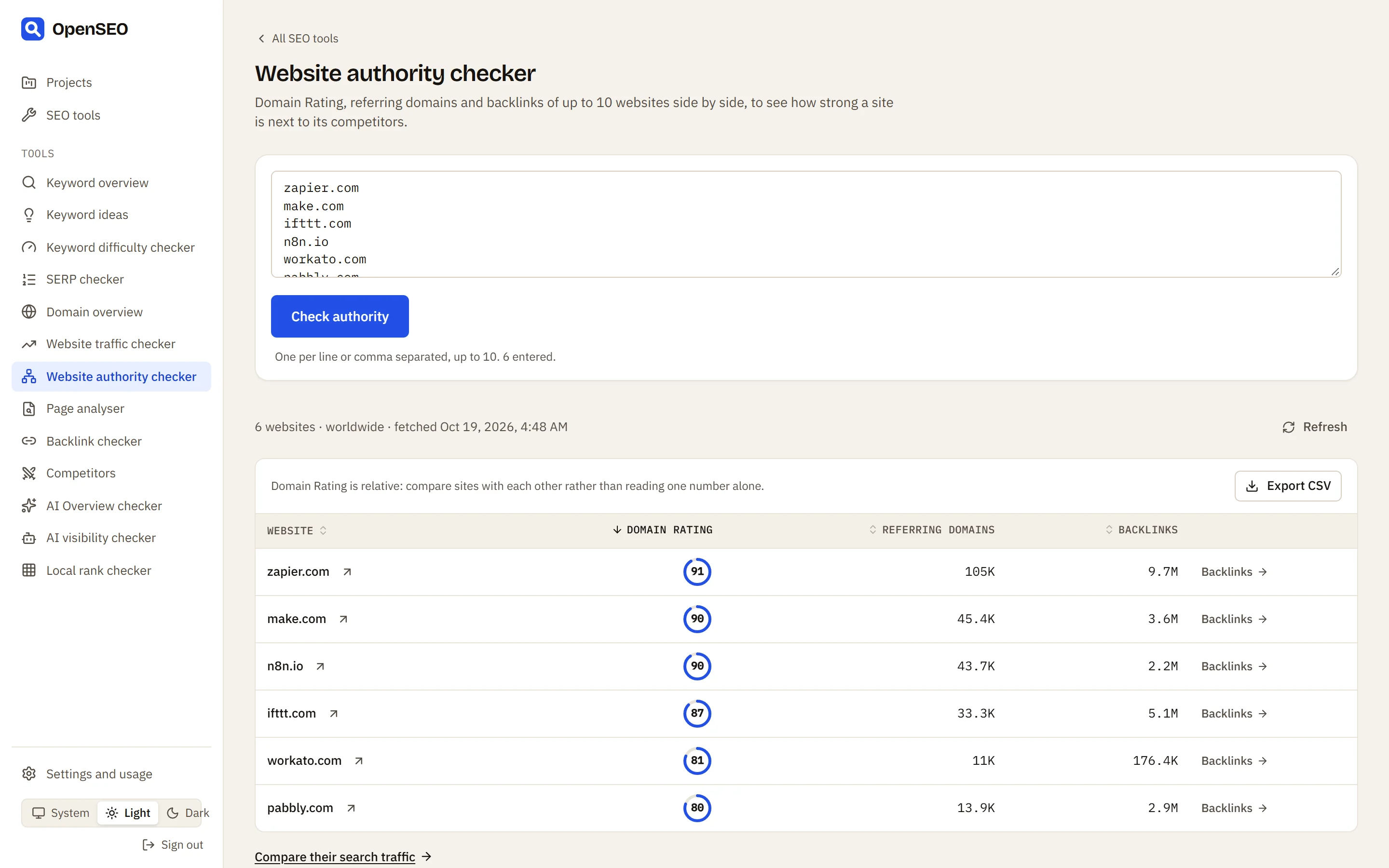Open external link icon beside workato.com
This screenshot has height=868, width=1389.
click(x=359, y=760)
